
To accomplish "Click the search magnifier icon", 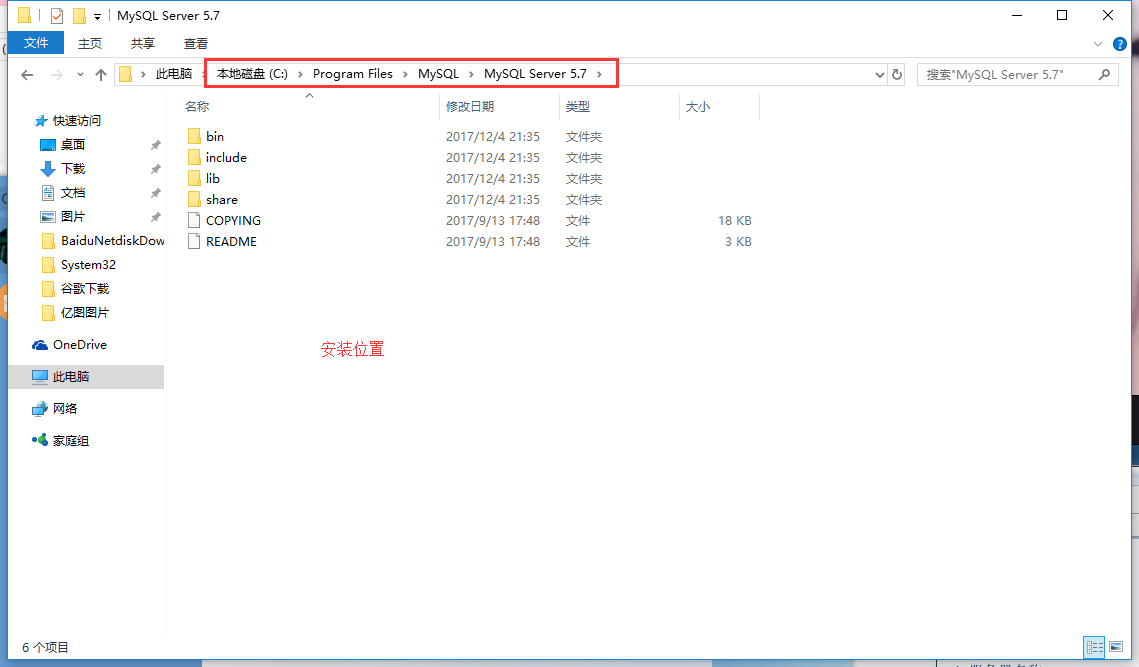I will point(1104,74).
